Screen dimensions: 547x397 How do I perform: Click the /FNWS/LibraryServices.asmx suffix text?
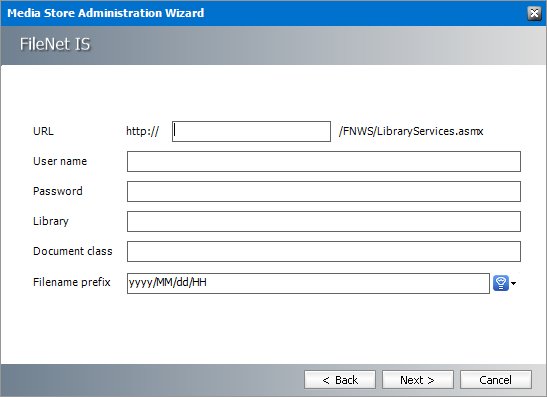click(411, 131)
